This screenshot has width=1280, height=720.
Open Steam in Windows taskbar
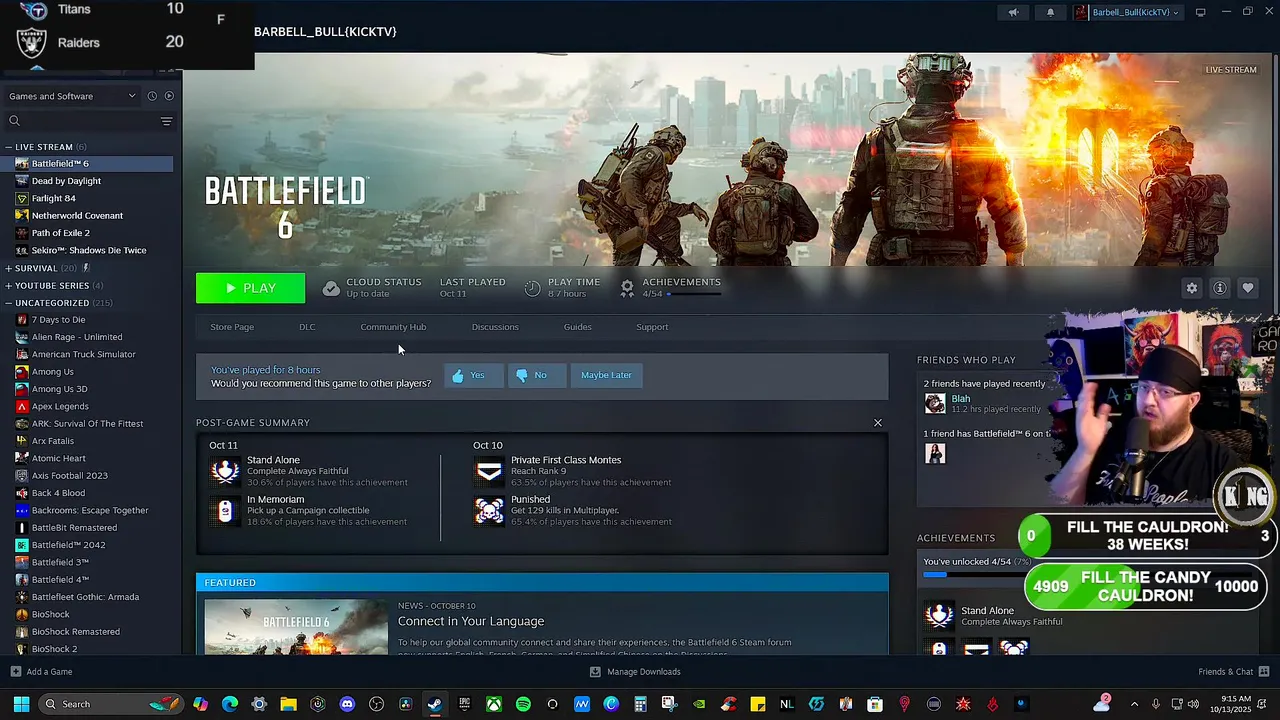(x=434, y=704)
